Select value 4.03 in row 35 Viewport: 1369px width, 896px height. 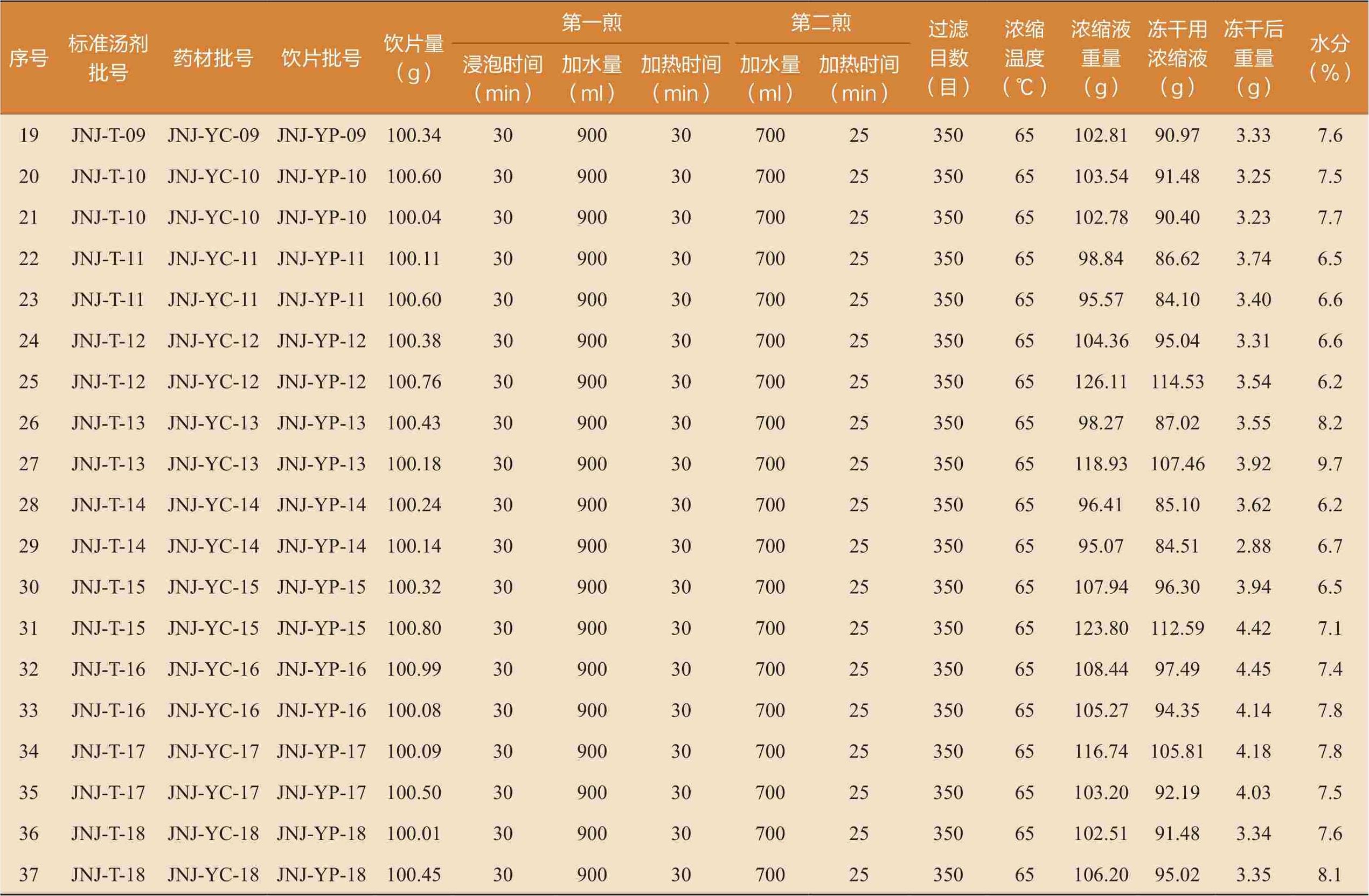coord(1253,793)
